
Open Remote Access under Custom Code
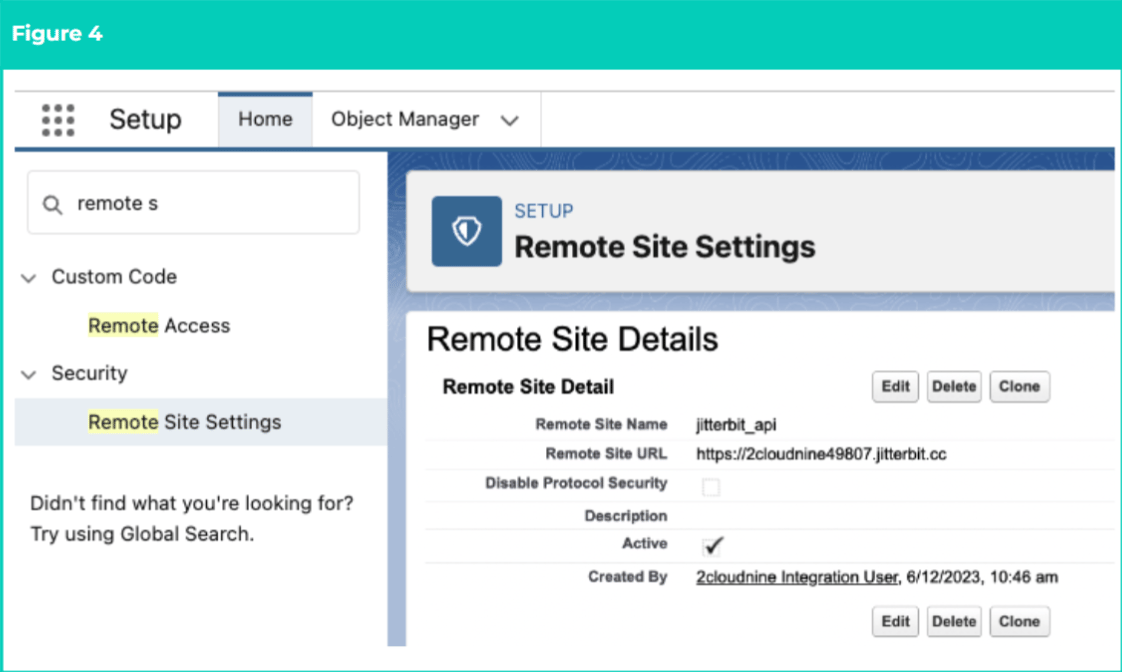159,326
